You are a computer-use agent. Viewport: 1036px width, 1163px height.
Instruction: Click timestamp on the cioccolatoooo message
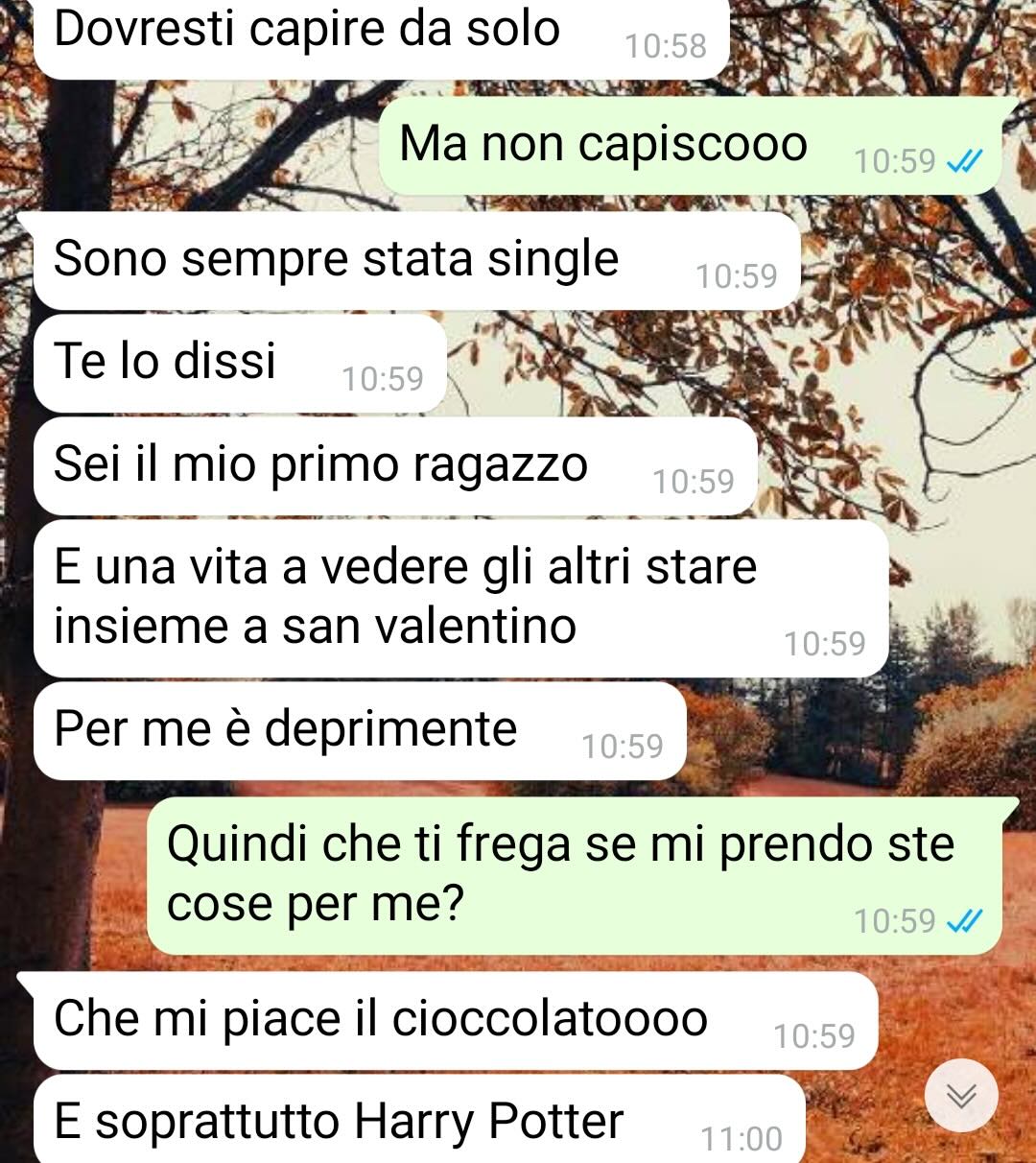pyautogui.click(x=814, y=1036)
